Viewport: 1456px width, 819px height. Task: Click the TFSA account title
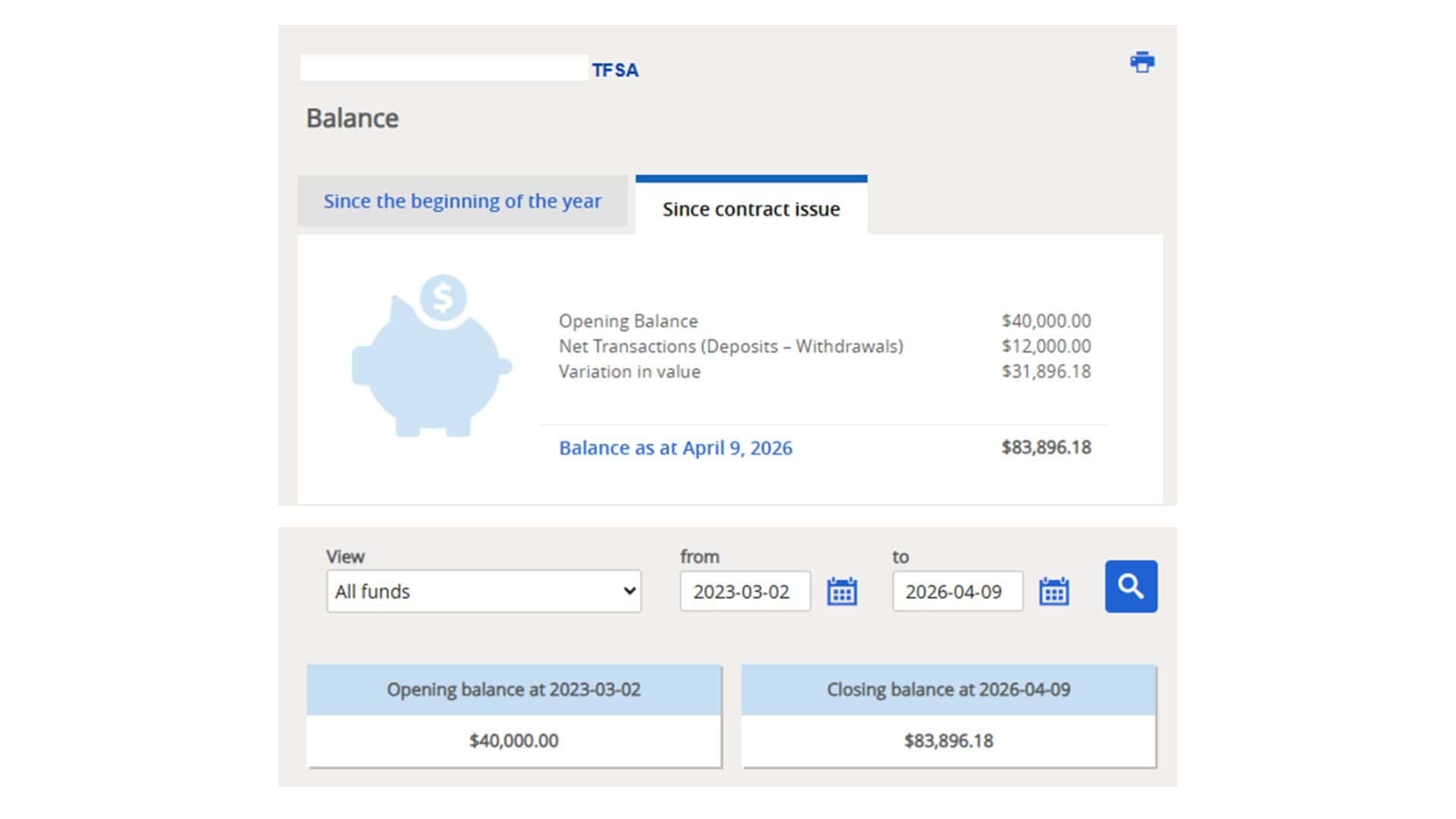(x=615, y=71)
